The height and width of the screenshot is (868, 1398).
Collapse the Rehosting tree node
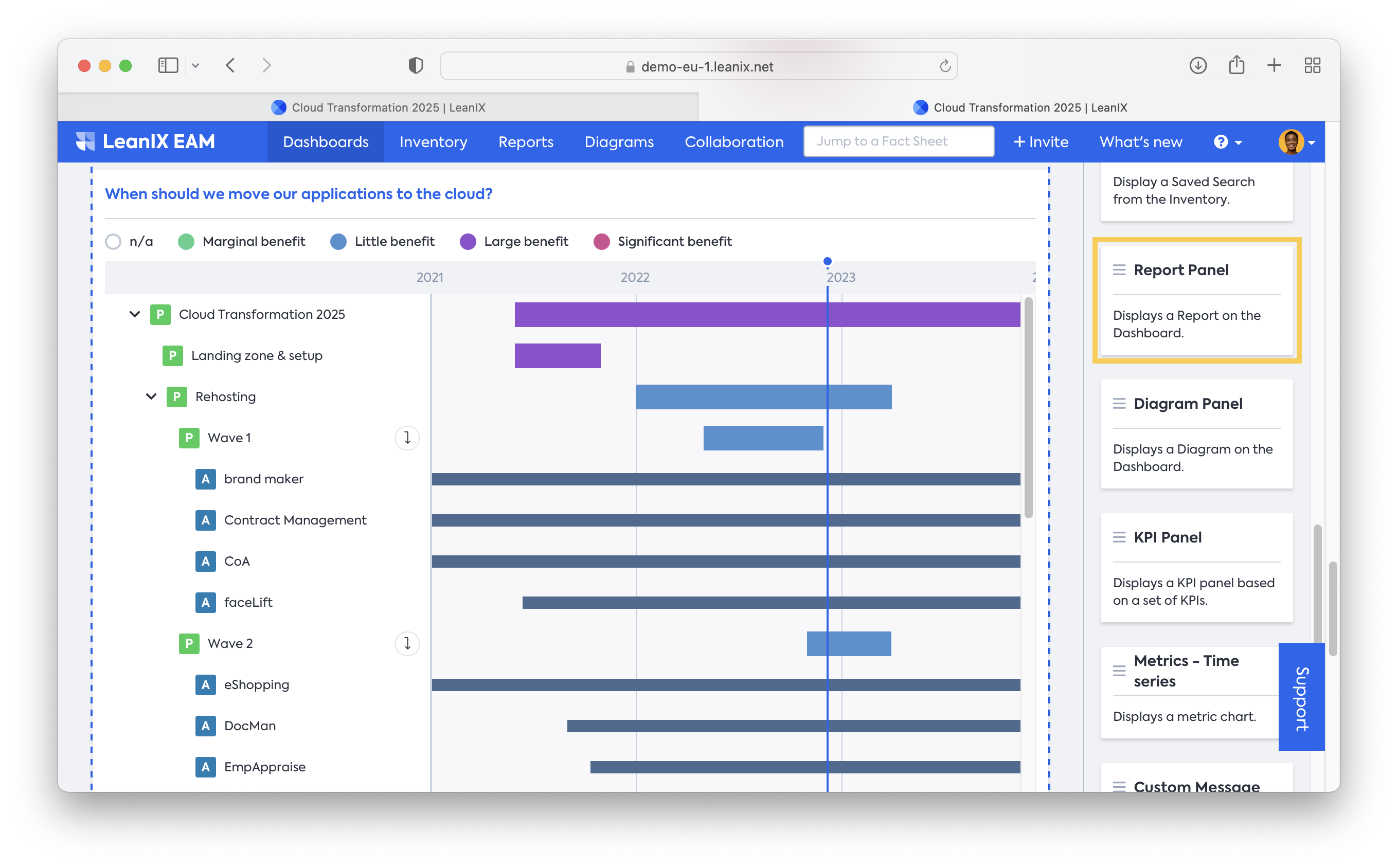pos(151,396)
